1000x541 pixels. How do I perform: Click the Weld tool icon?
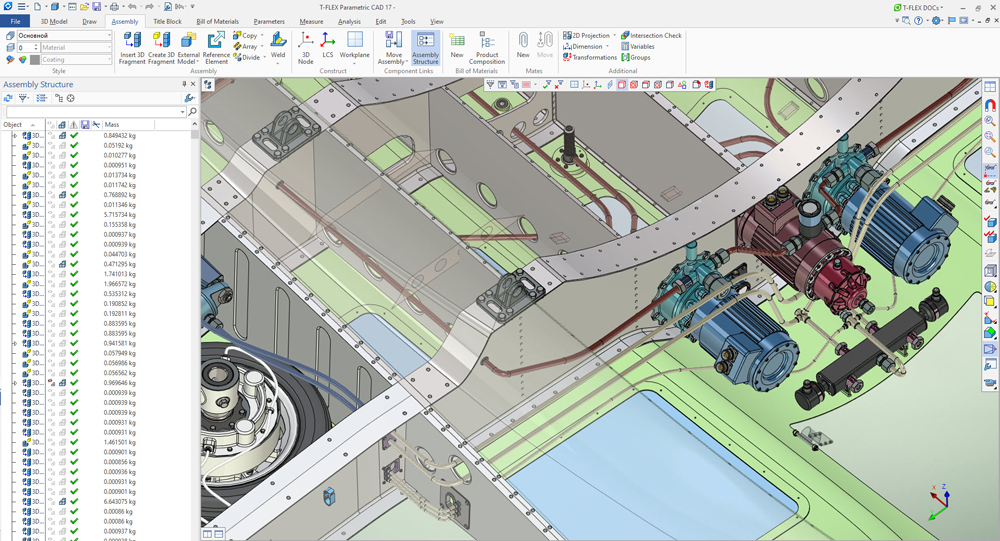278,41
